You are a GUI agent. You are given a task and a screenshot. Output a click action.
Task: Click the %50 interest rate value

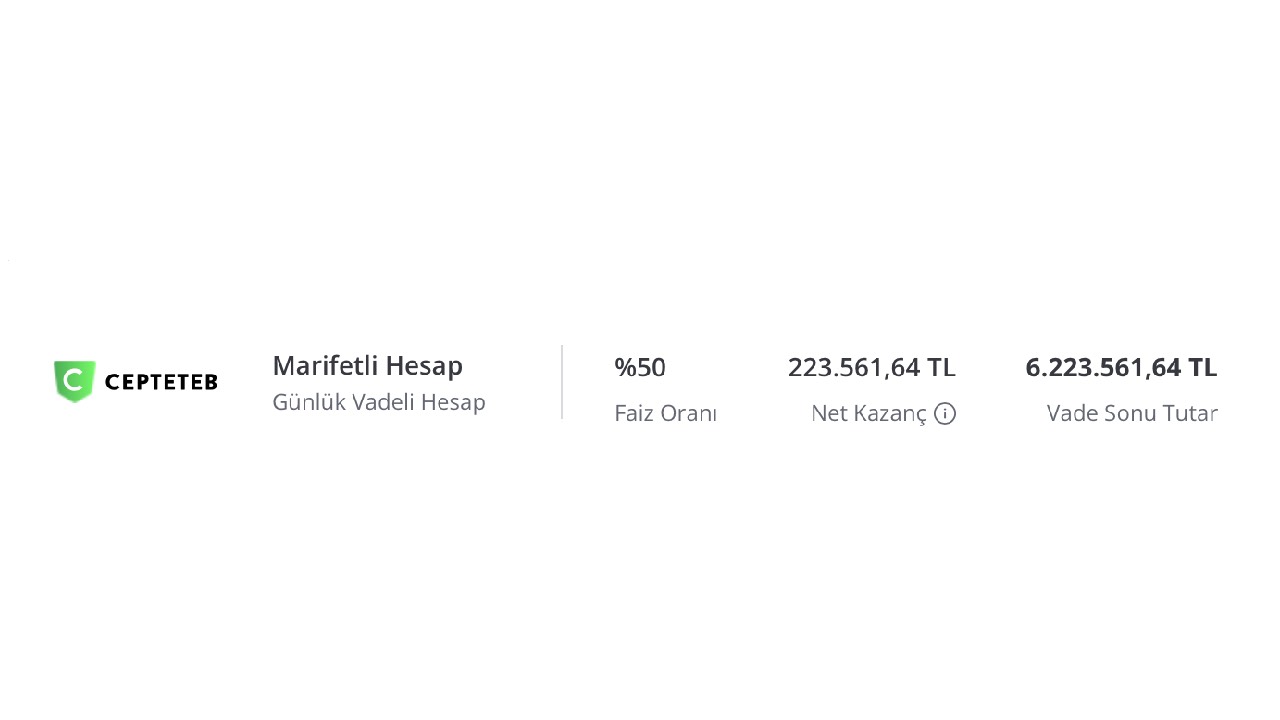click(x=640, y=367)
